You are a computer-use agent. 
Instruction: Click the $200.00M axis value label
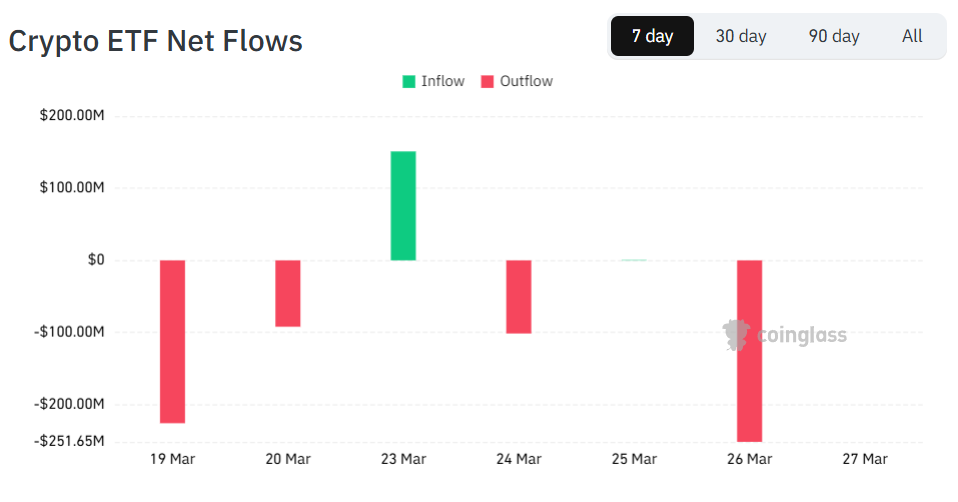coord(72,116)
